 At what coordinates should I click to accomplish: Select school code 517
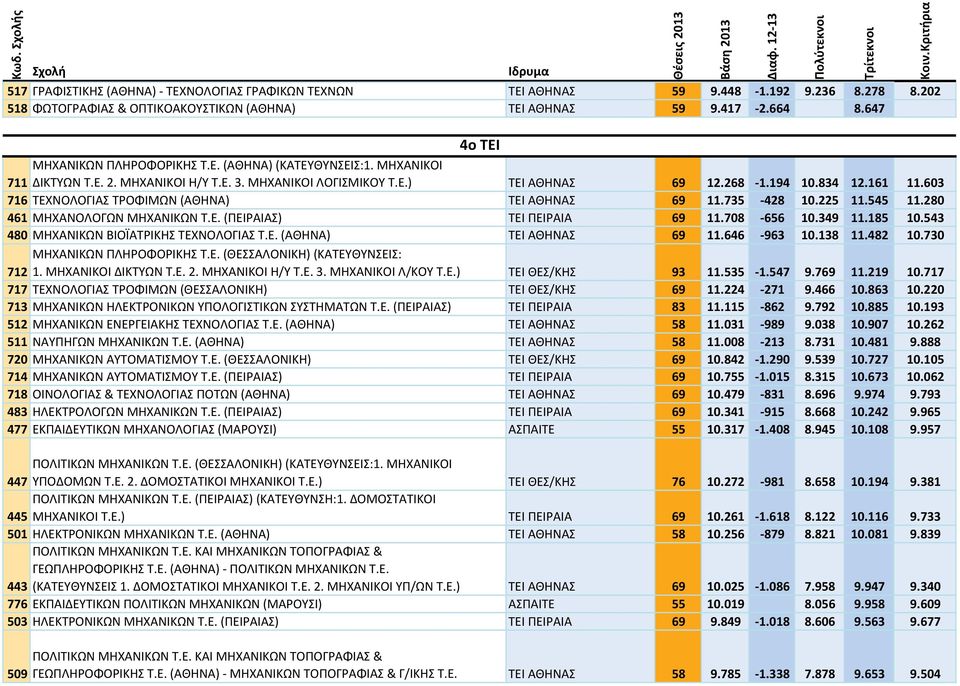point(17,91)
